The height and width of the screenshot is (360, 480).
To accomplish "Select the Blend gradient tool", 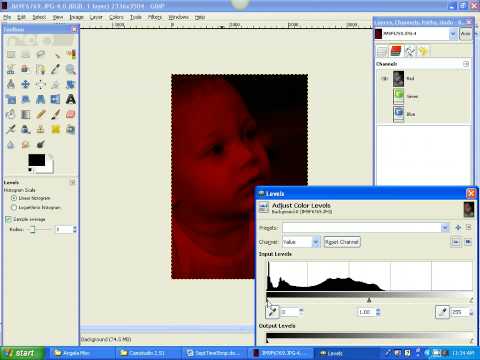I will pos(26,114).
